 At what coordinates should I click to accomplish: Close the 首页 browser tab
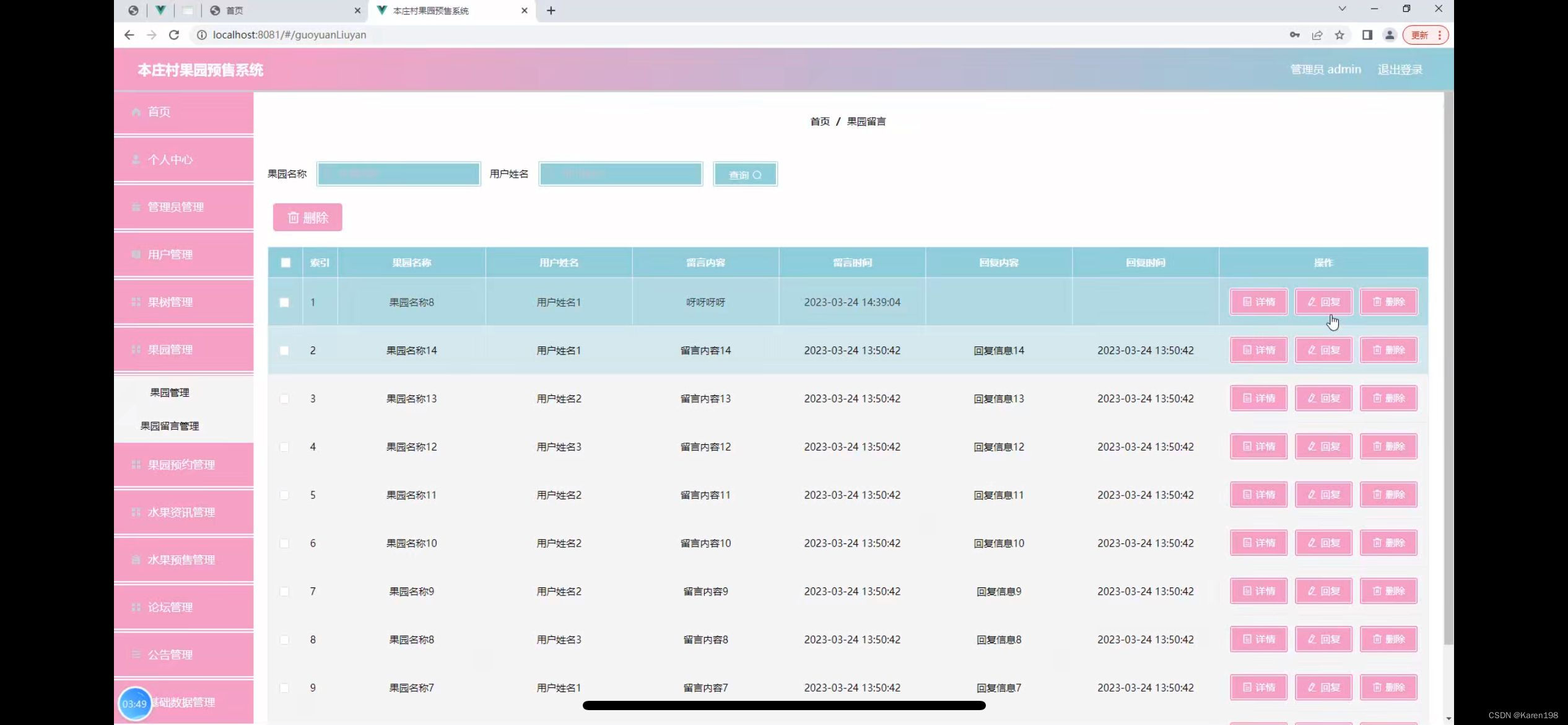[x=357, y=11]
